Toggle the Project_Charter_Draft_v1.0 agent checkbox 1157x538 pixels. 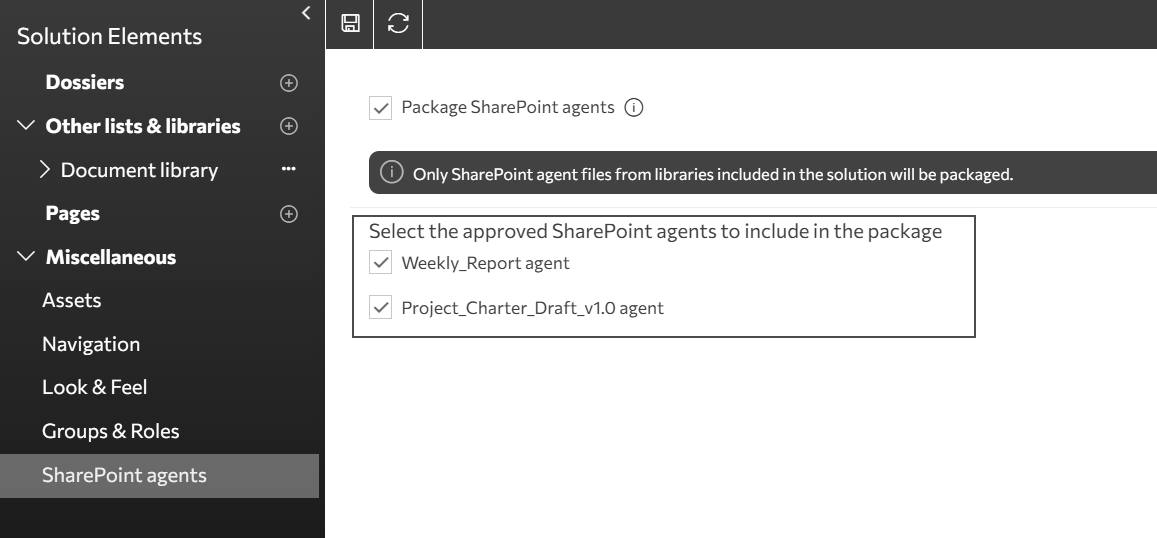tap(380, 307)
